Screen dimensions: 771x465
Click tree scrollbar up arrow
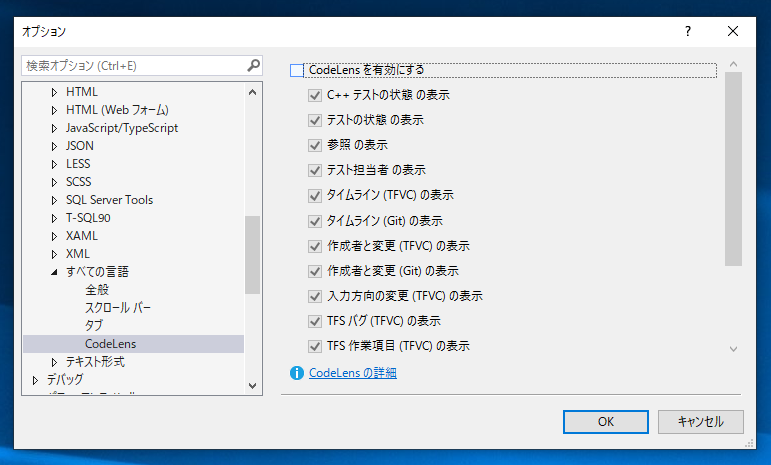pyautogui.click(x=253, y=92)
